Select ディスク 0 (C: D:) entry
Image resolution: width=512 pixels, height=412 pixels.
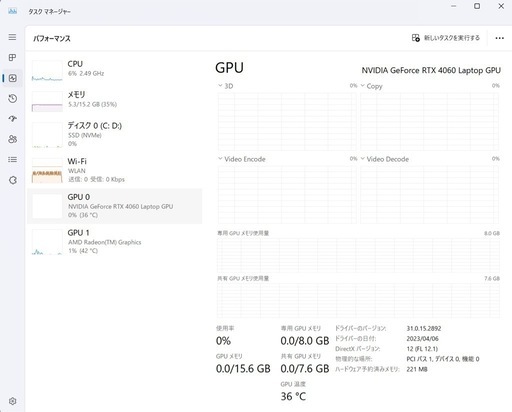click(x=115, y=135)
